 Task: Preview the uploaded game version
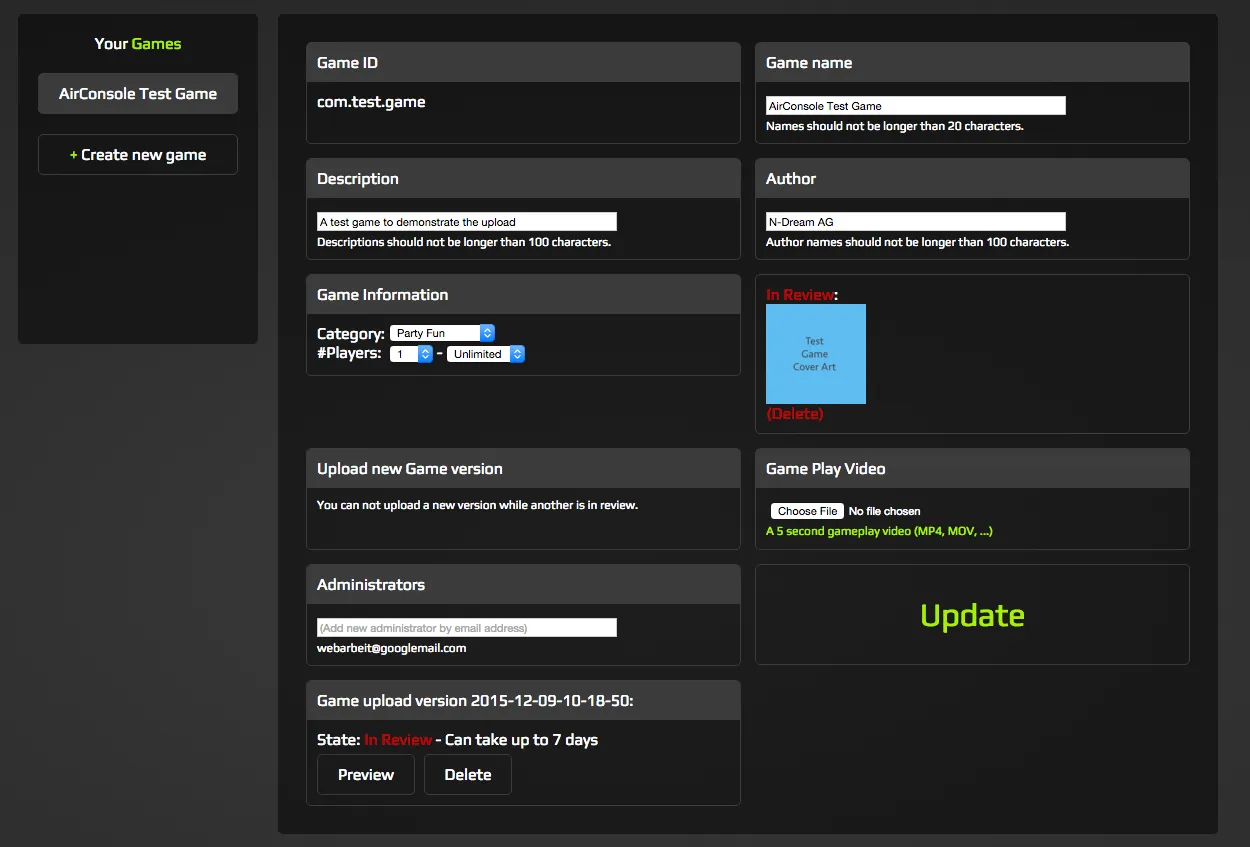pyautogui.click(x=366, y=775)
